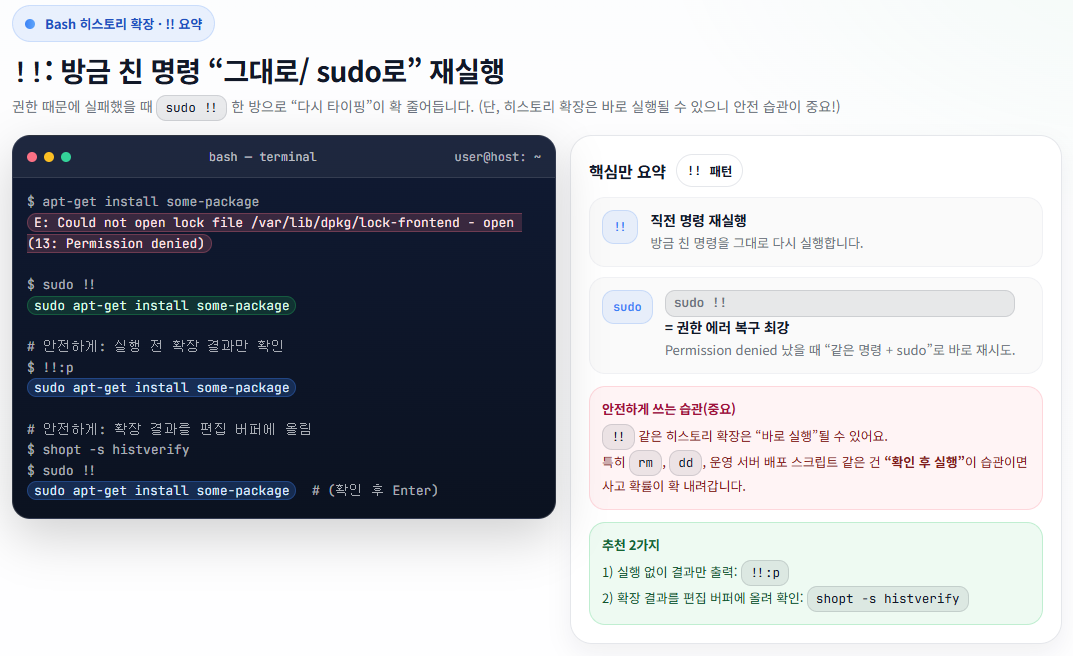Click the red dot in terminal title bar
Image resolution: width=1073 pixels, height=656 pixels.
[31, 157]
